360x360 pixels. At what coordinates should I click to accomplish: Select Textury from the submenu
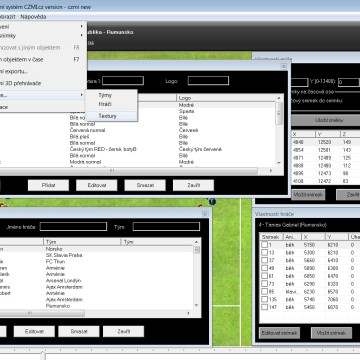107,116
